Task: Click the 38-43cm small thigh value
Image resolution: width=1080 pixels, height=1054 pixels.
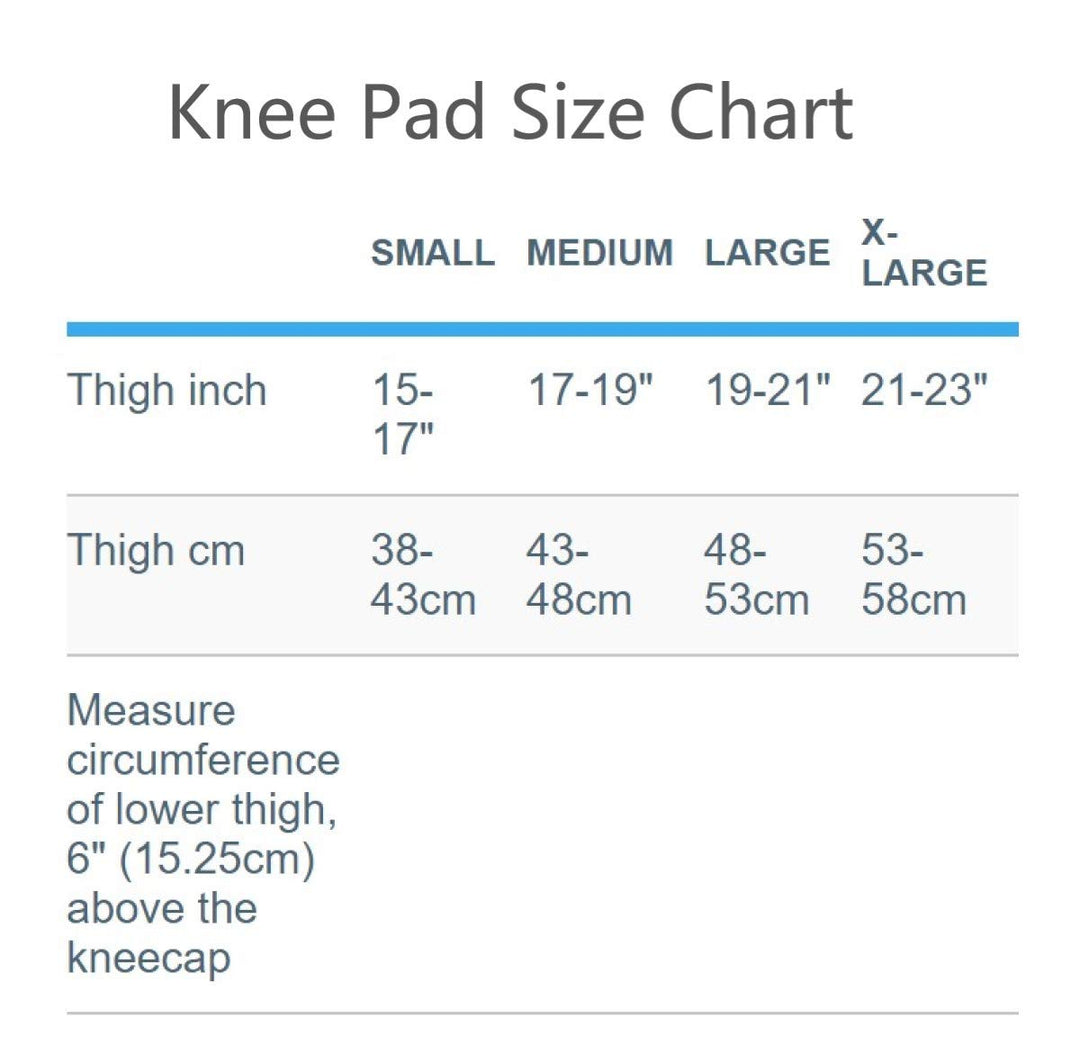Action: pyautogui.click(x=423, y=575)
